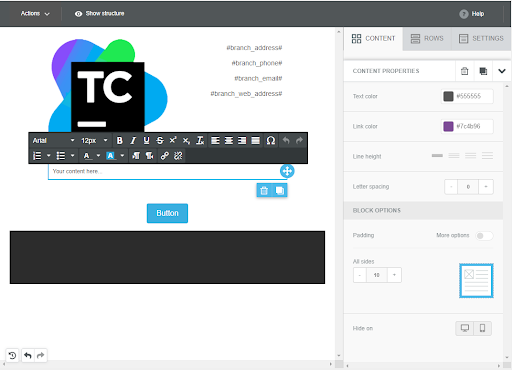Click the blue move handle on text block

tap(287, 171)
